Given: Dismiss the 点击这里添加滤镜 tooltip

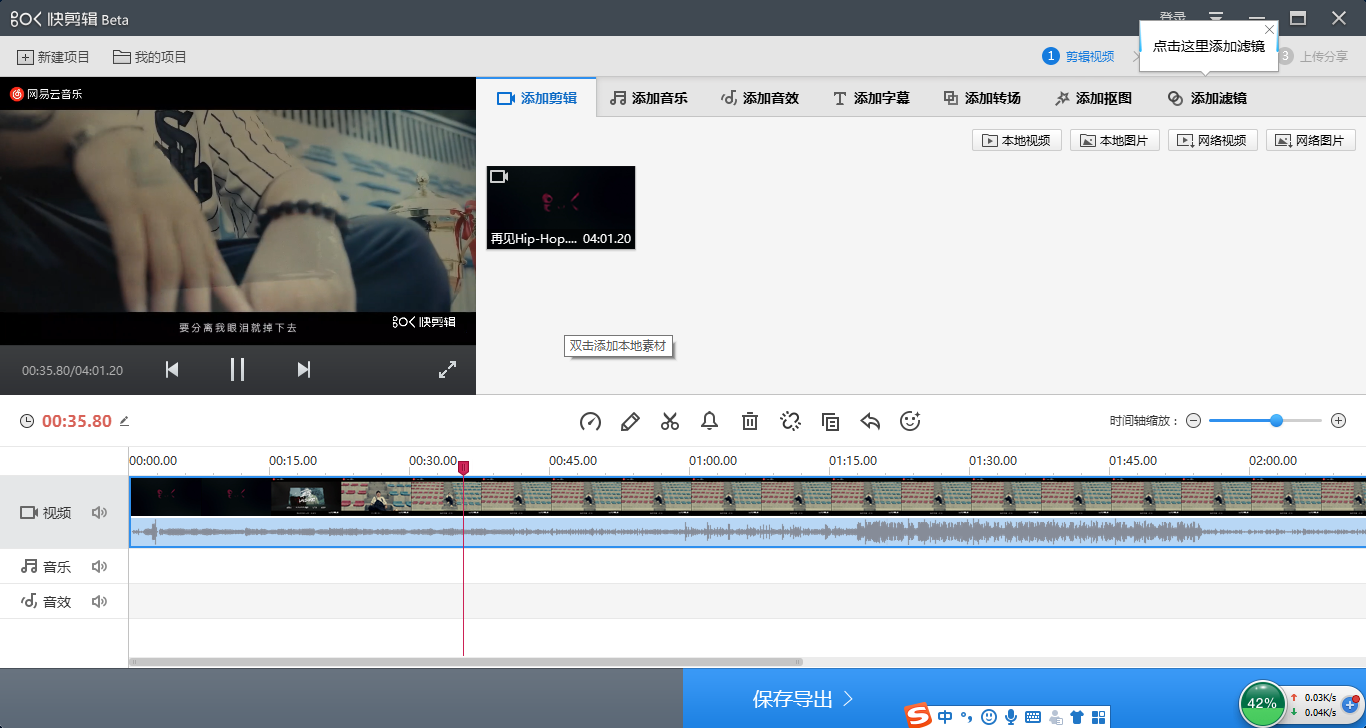Looking at the screenshot, I should pos(1270,29).
